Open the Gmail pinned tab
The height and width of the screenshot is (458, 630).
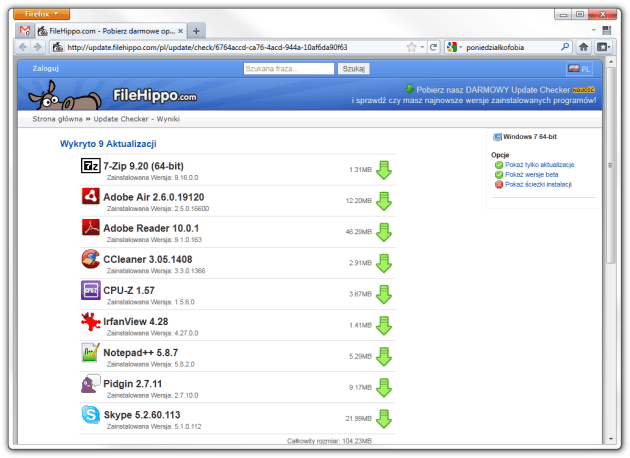(25, 31)
